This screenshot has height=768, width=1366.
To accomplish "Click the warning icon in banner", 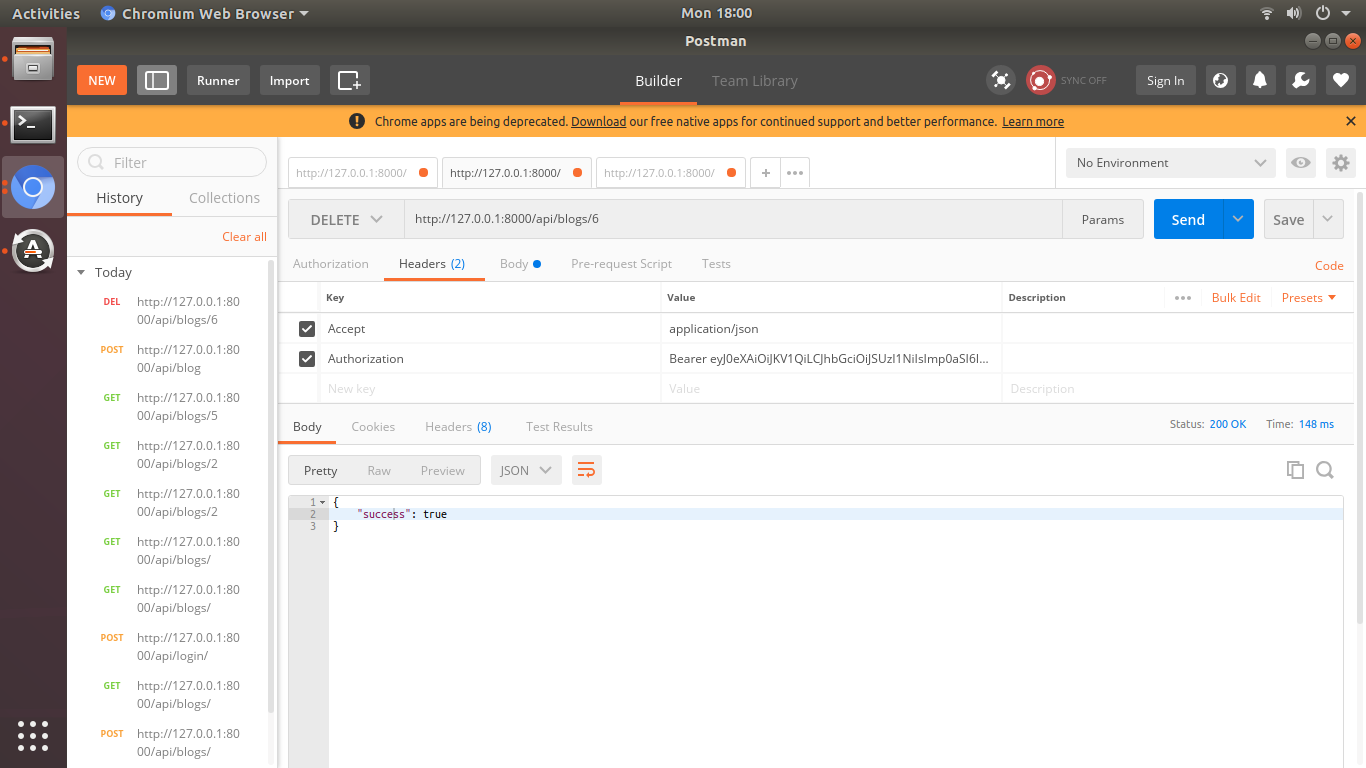I will pos(356,121).
